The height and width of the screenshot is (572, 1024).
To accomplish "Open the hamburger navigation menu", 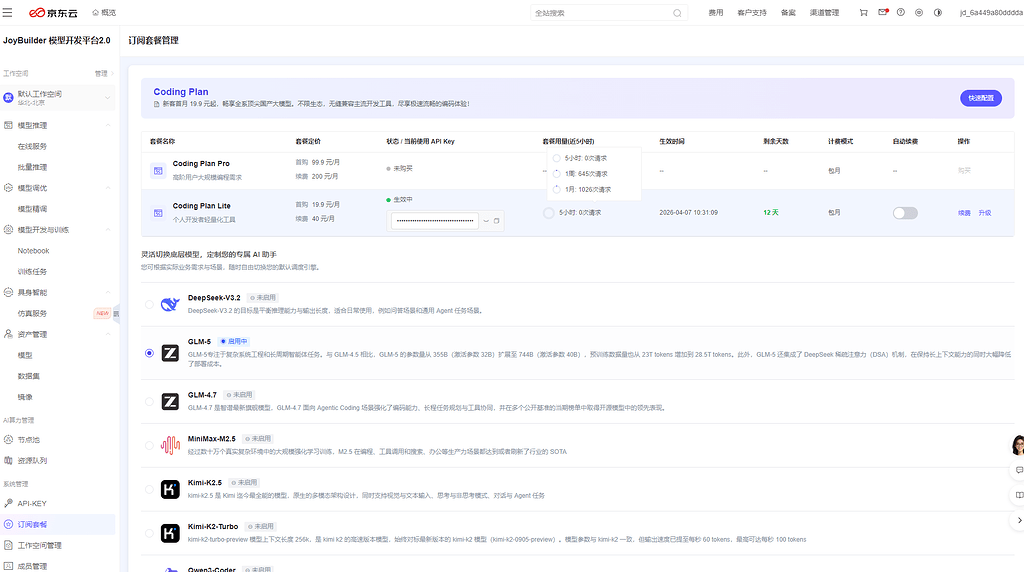I will pos(7,12).
